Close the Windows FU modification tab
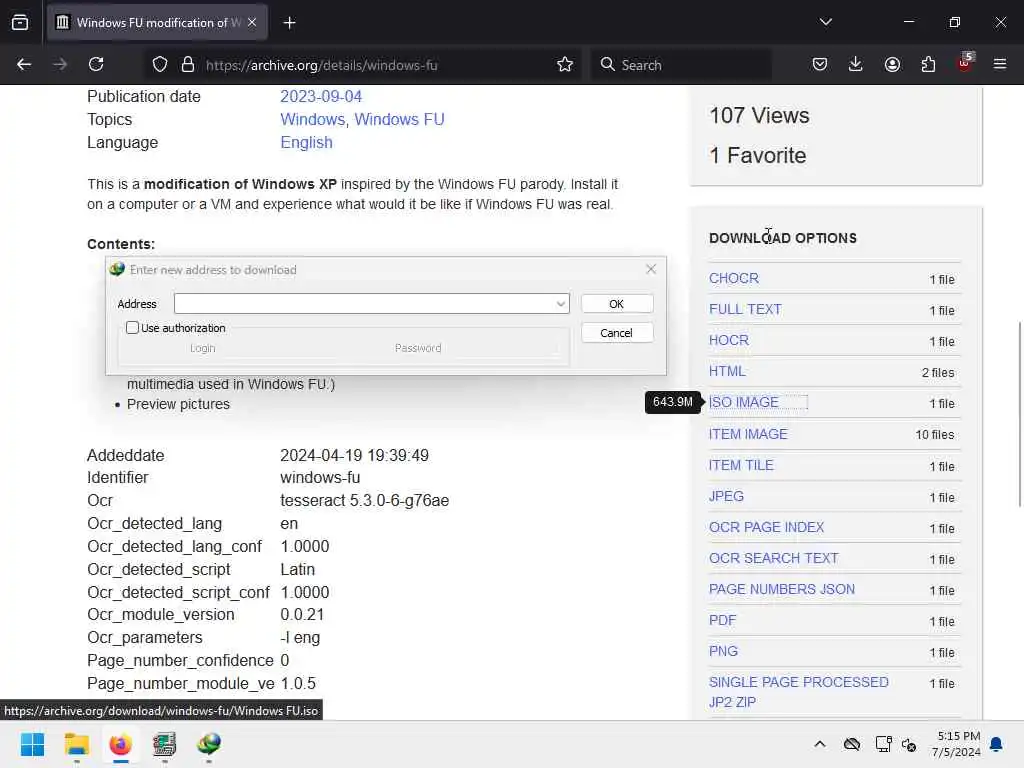Viewport: 1024px width, 768px height. [252, 23]
